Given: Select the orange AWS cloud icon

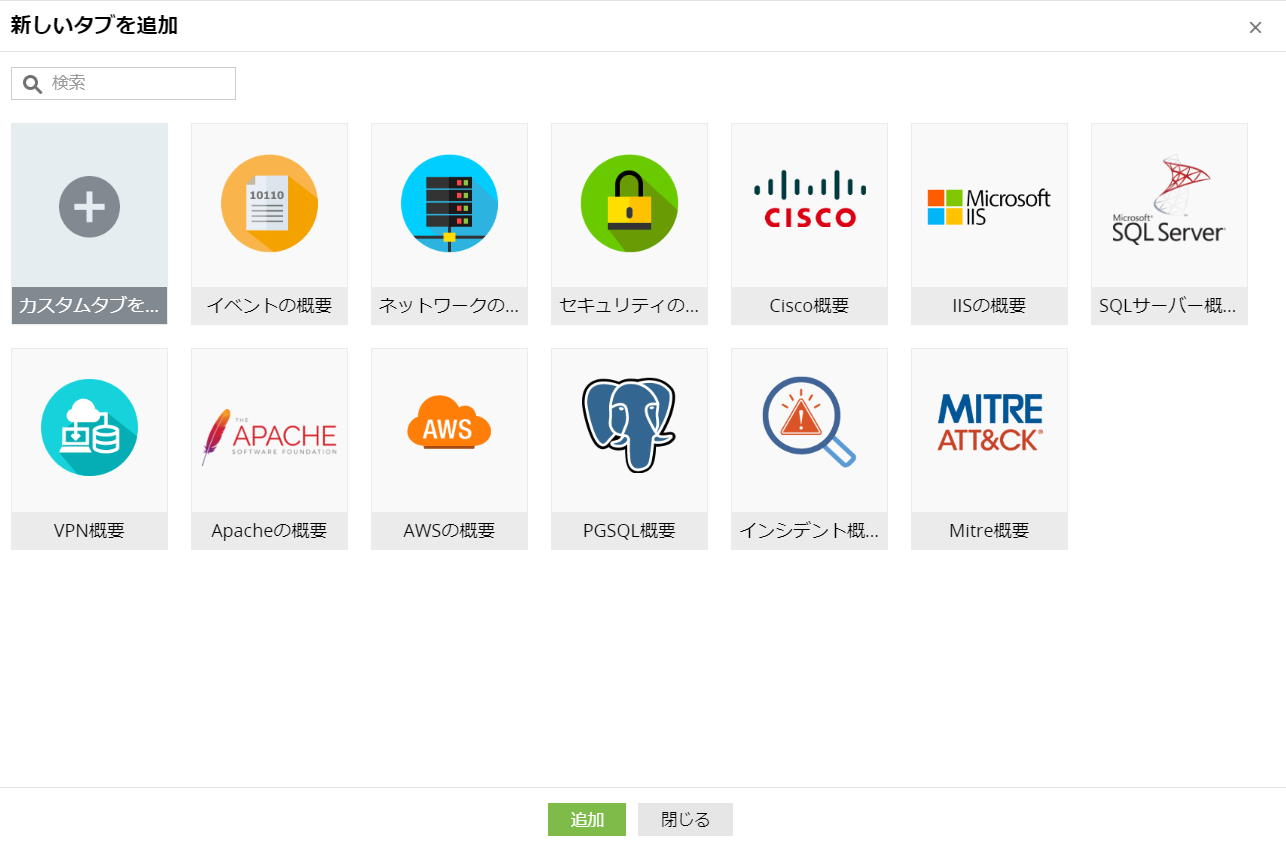Looking at the screenshot, I should (449, 425).
